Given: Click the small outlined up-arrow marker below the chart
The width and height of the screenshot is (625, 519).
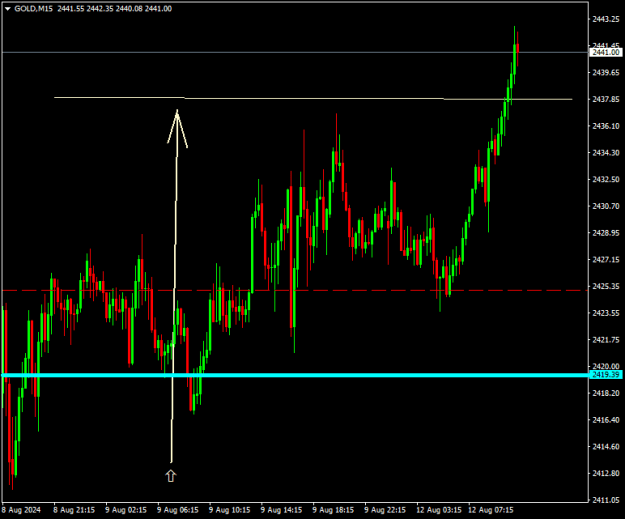Looking at the screenshot, I should point(171,476).
